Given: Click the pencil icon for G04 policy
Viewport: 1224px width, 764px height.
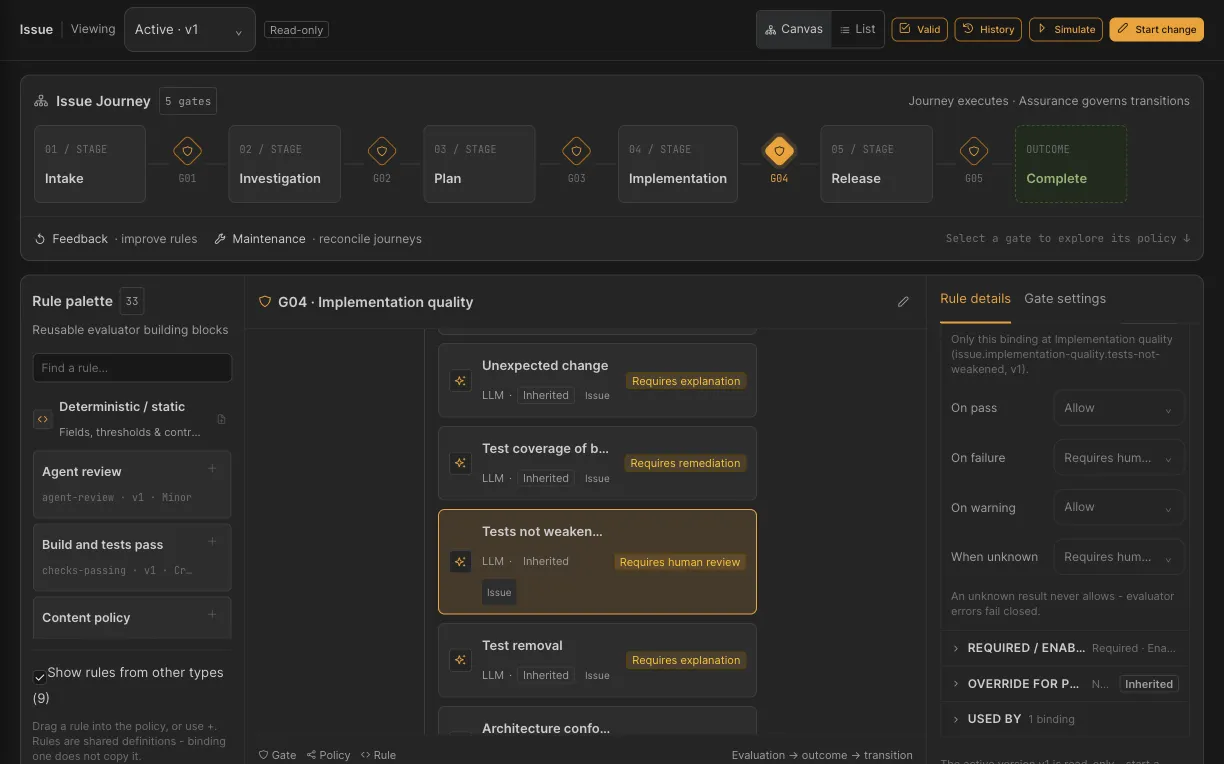Looking at the screenshot, I should [x=904, y=302].
